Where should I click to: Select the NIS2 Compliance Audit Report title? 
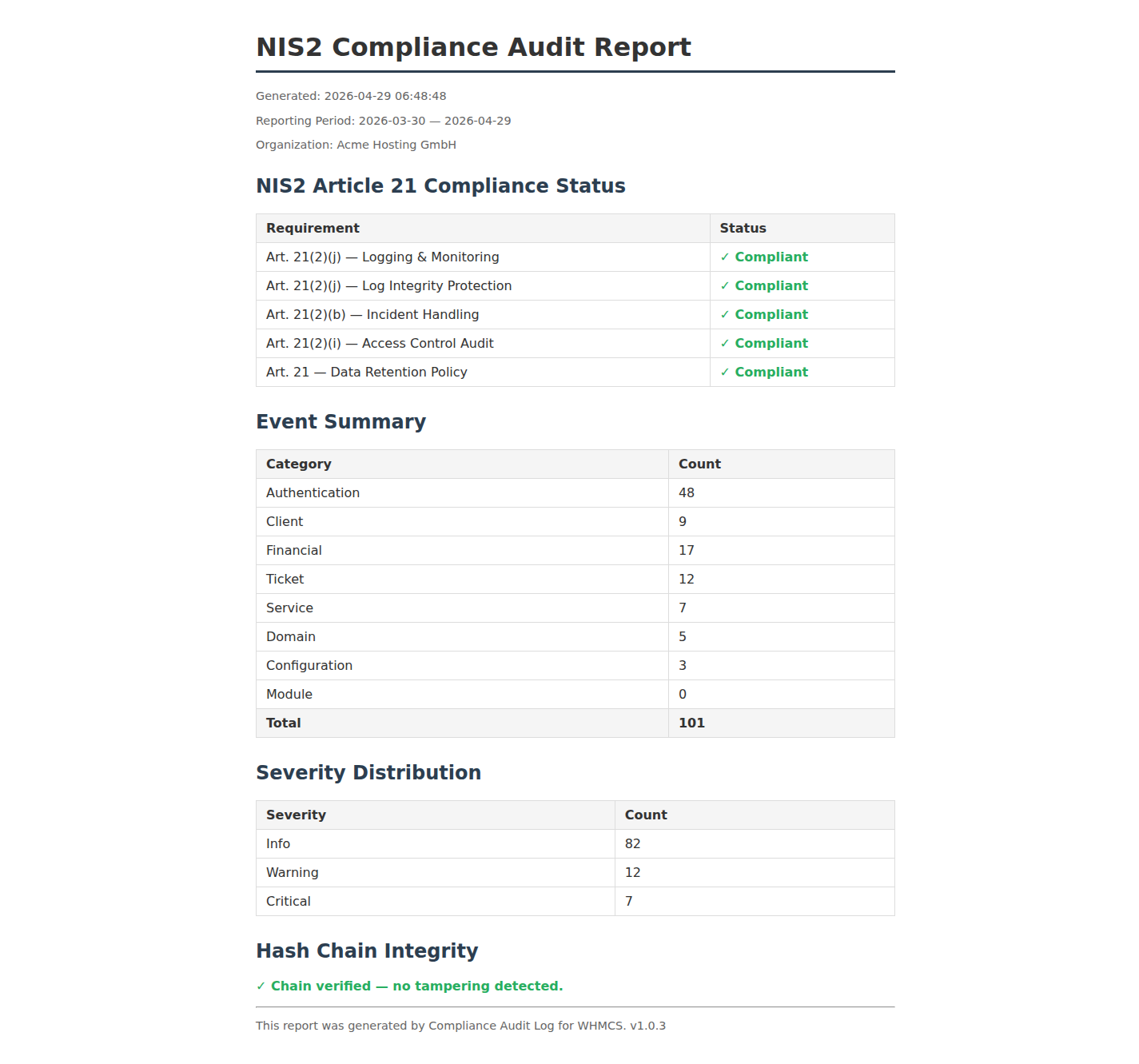pyautogui.click(x=473, y=47)
